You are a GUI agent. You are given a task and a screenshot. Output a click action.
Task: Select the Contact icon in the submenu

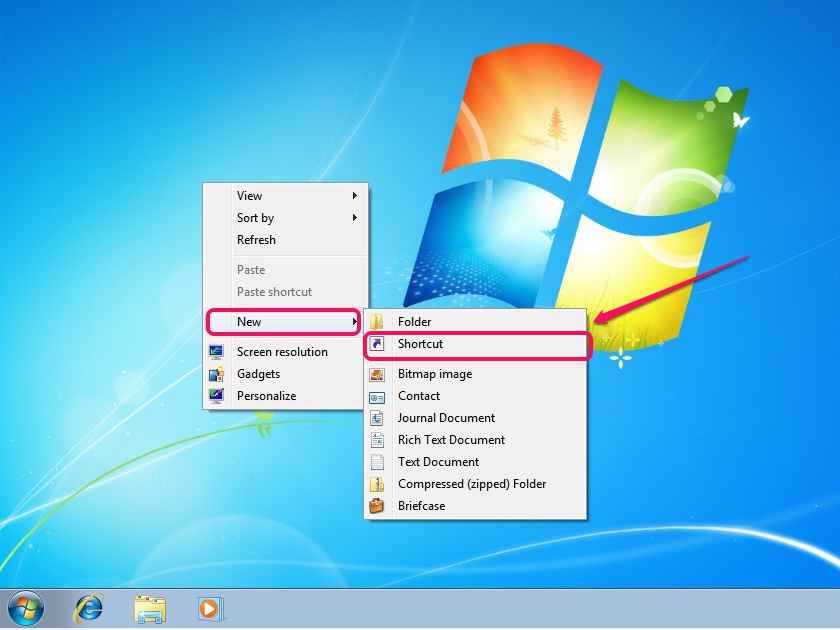click(x=378, y=395)
